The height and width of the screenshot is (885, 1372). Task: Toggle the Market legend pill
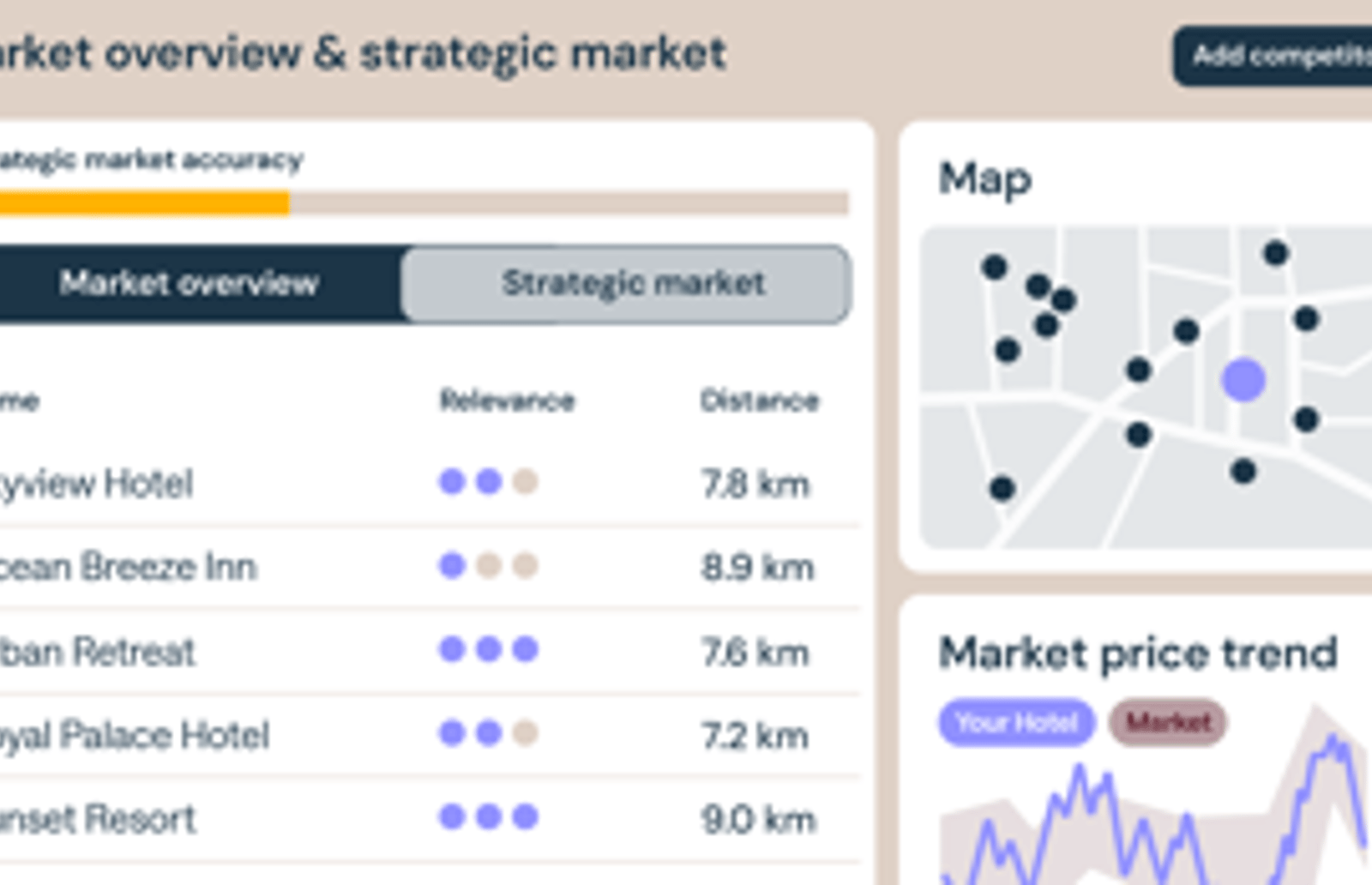1168,723
